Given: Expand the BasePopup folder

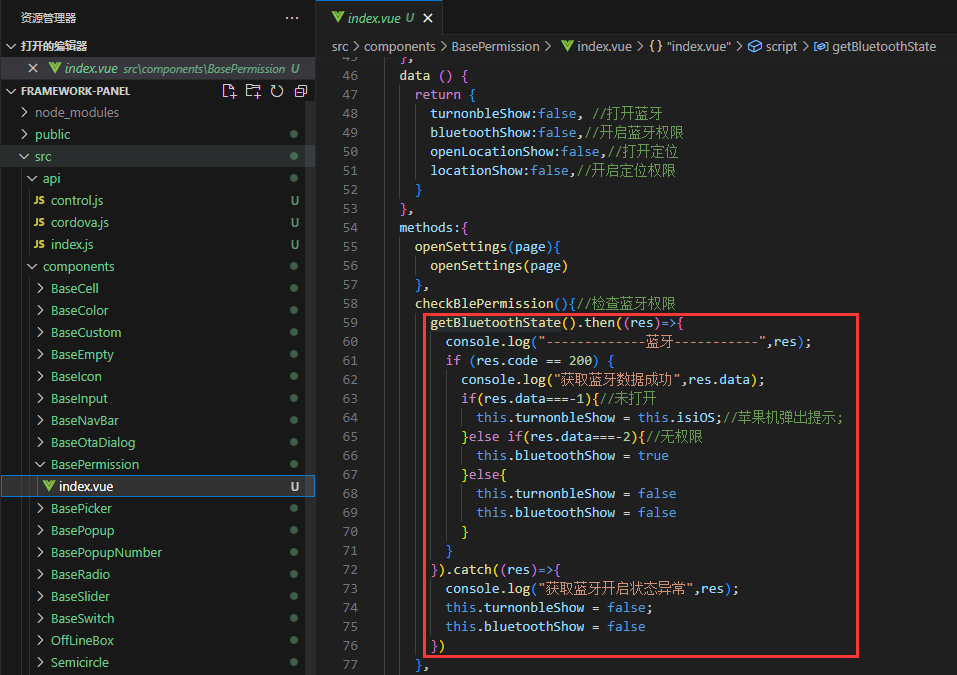Looking at the screenshot, I should pyautogui.click(x=40, y=530).
